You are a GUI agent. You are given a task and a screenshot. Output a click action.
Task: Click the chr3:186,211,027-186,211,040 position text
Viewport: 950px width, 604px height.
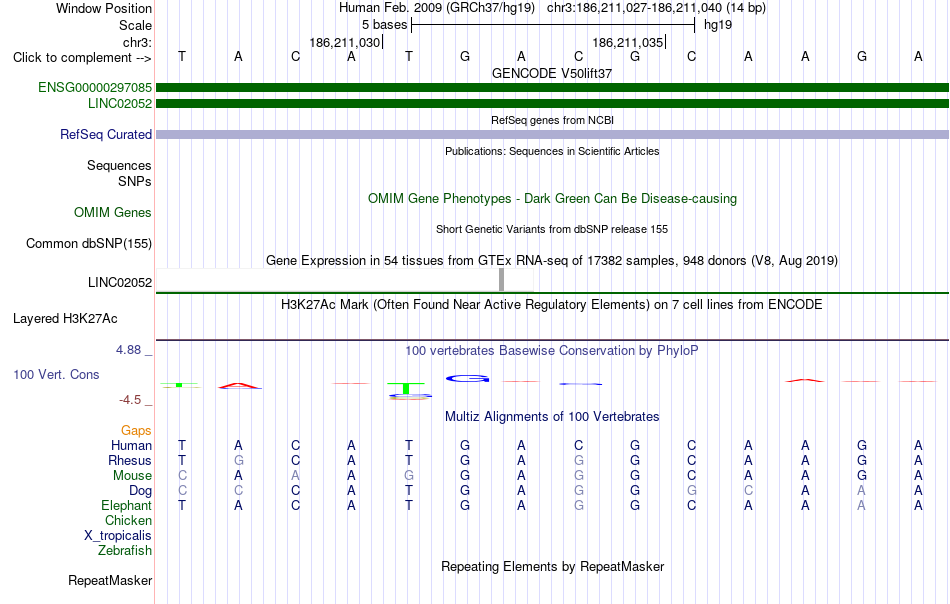click(x=656, y=8)
